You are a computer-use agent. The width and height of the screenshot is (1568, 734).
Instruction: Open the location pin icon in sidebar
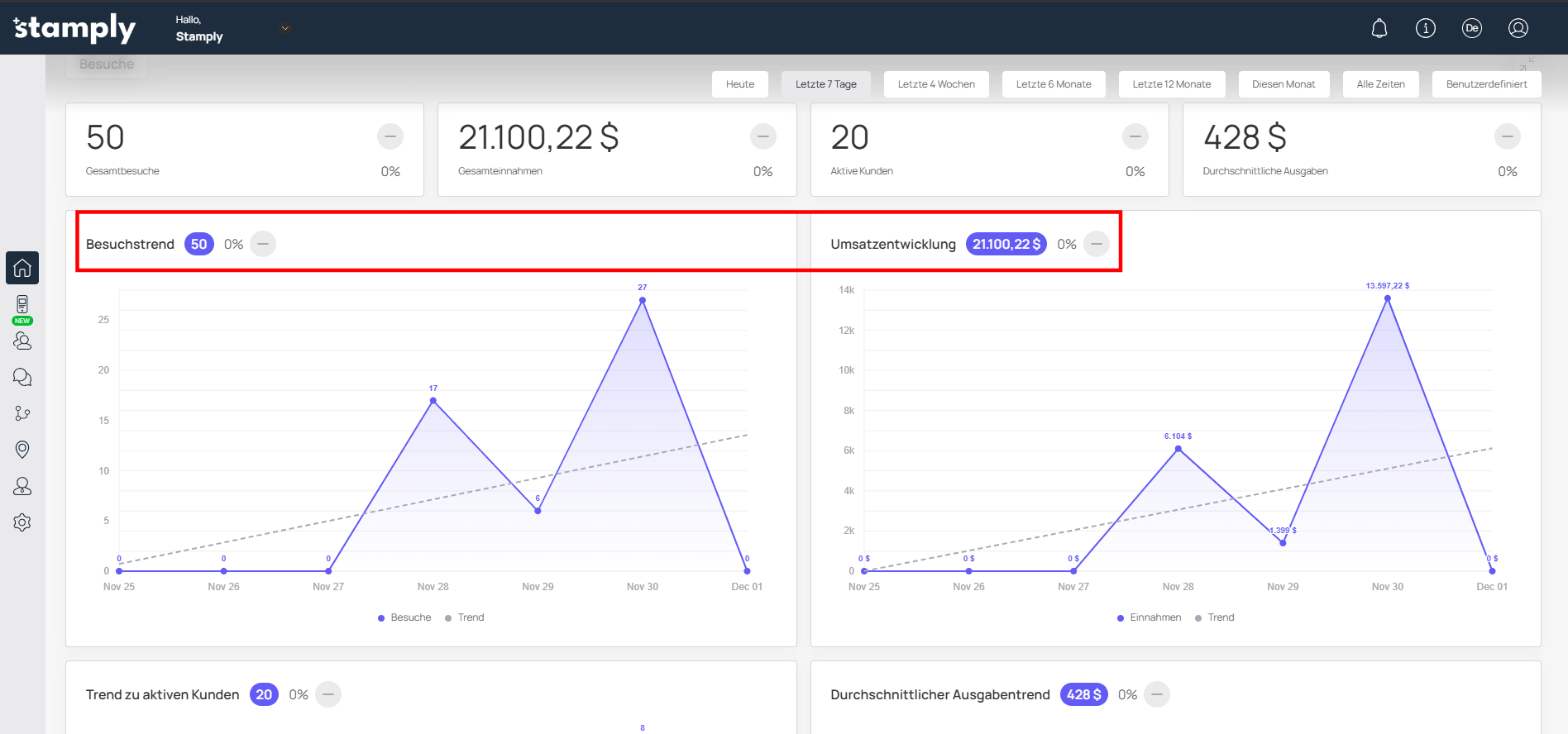pyautogui.click(x=22, y=450)
